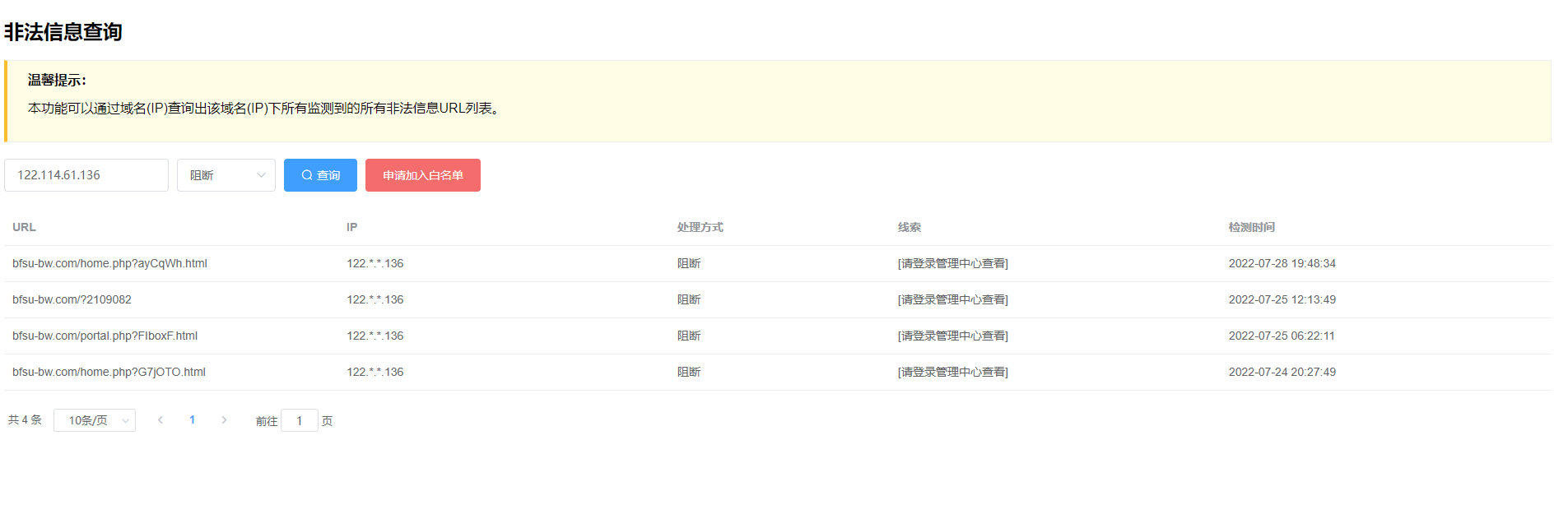Click URL bfsu-bw.com/home.php?ayCqWh.html

coord(109,264)
